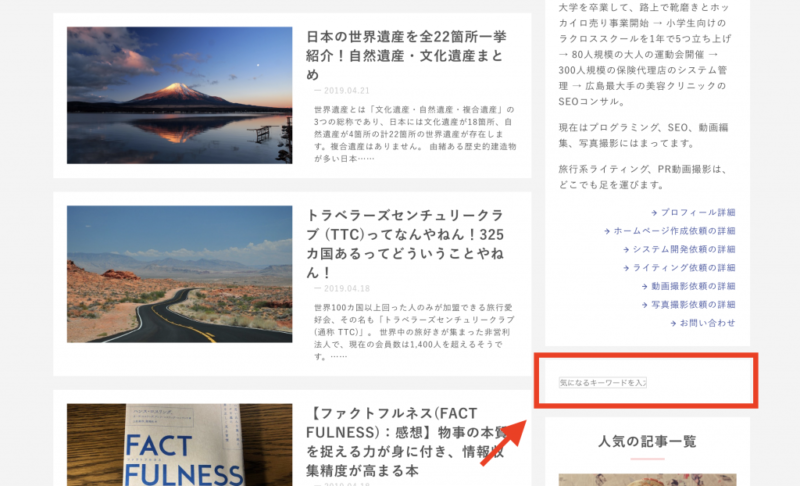Open FACTFULNESS book article thumbnail
The width and height of the screenshot is (800, 486).
tap(180, 445)
